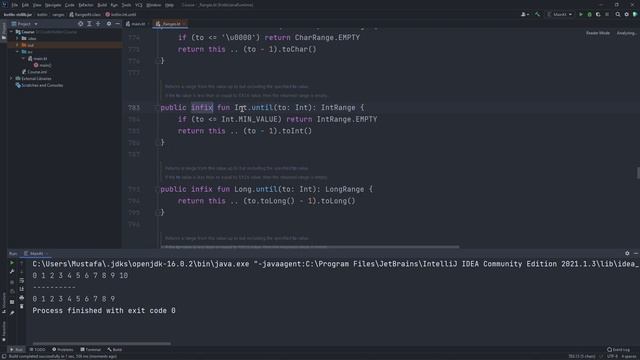The height and width of the screenshot is (360, 640).
Task: Open the Event Log
Action: (618, 350)
